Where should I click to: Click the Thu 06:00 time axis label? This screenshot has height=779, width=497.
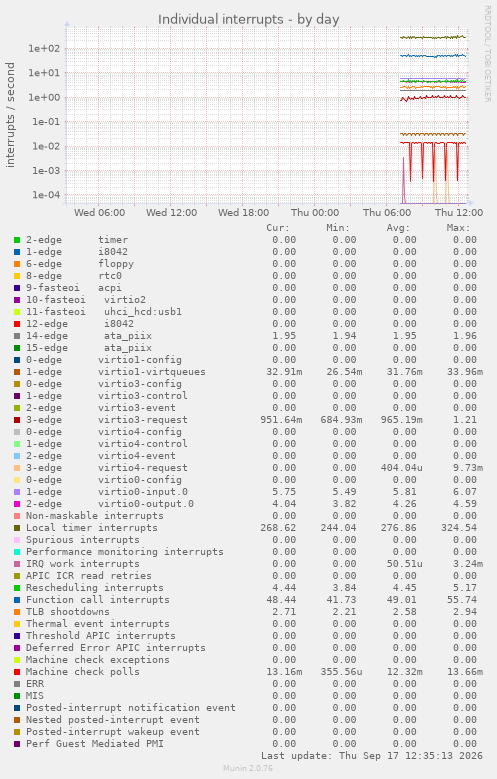pyautogui.click(x=387, y=213)
